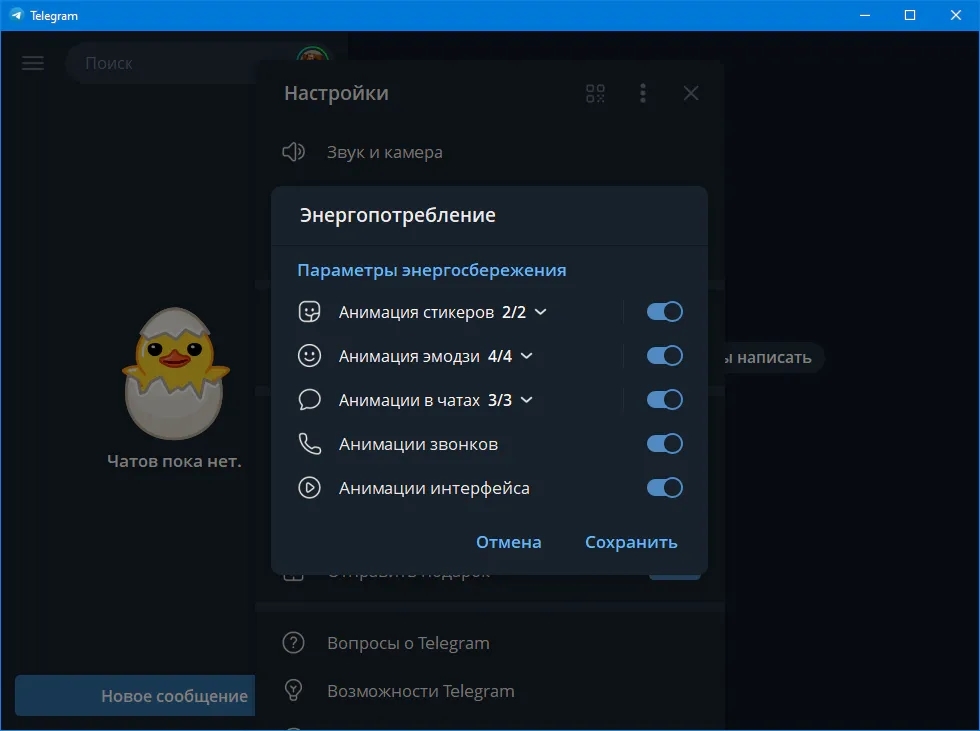Open Вопросы о Telegram

[x=490, y=643]
